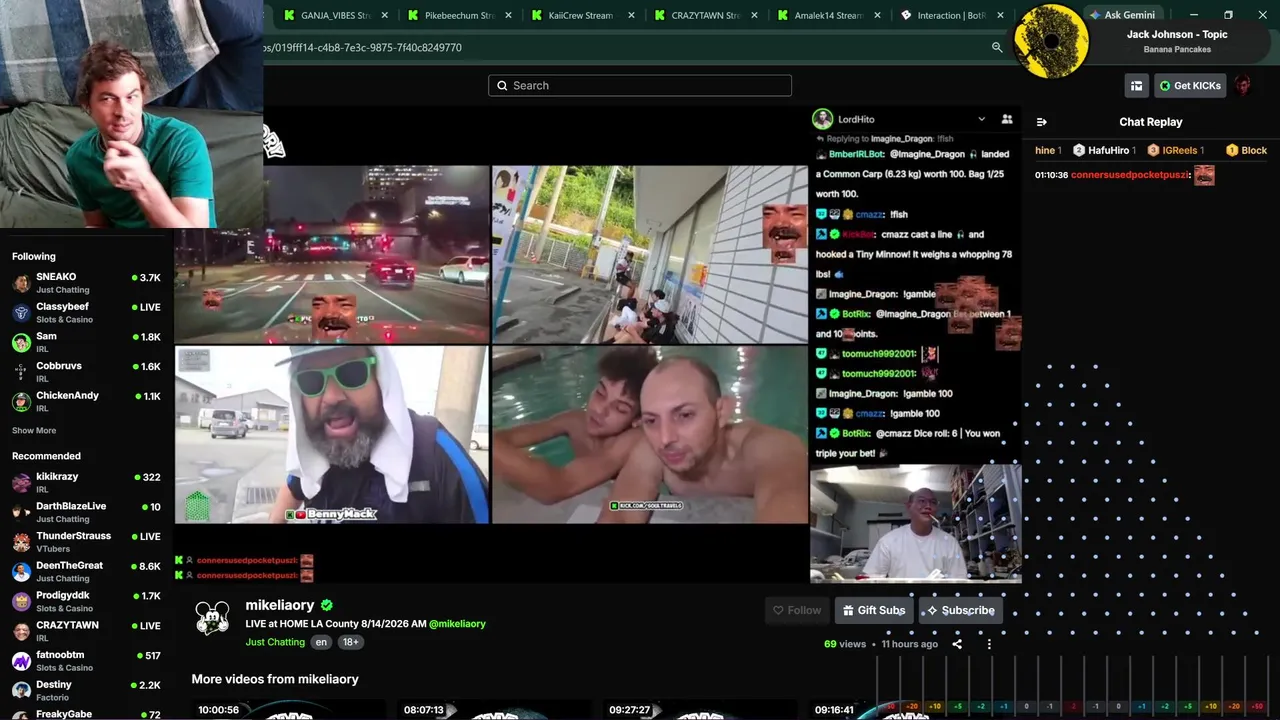Open Destiny in Recommended list
The height and width of the screenshot is (720, 1280).
pos(87,691)
